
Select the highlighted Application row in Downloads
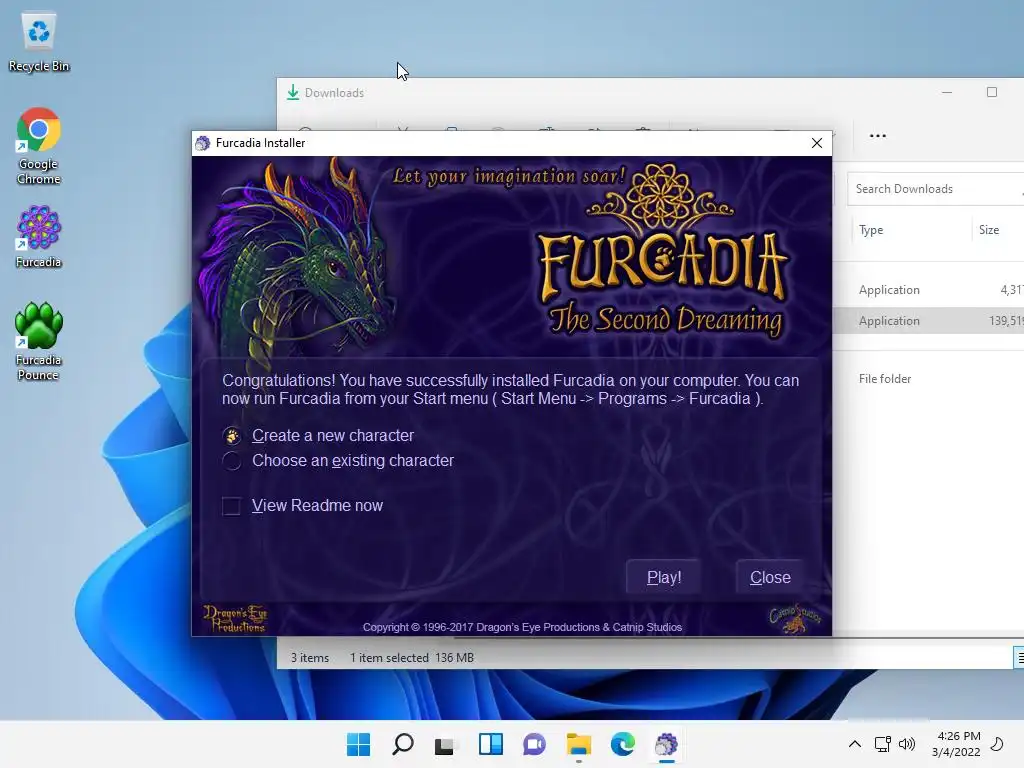tap(928, 321)
